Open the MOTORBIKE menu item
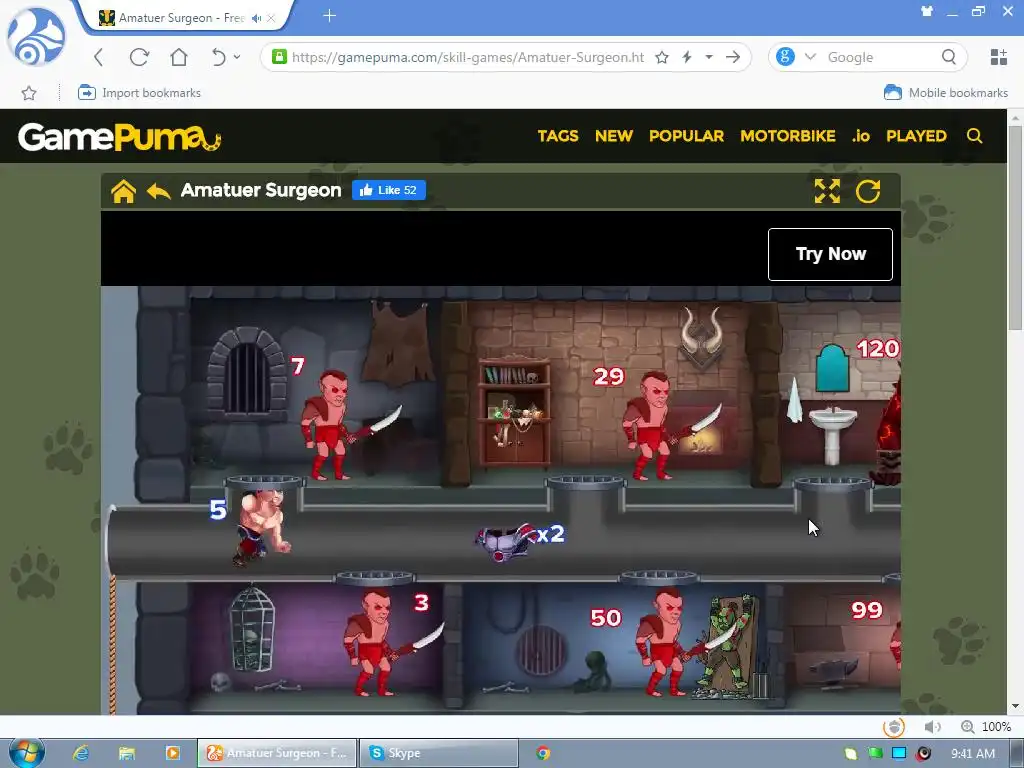 788,136
